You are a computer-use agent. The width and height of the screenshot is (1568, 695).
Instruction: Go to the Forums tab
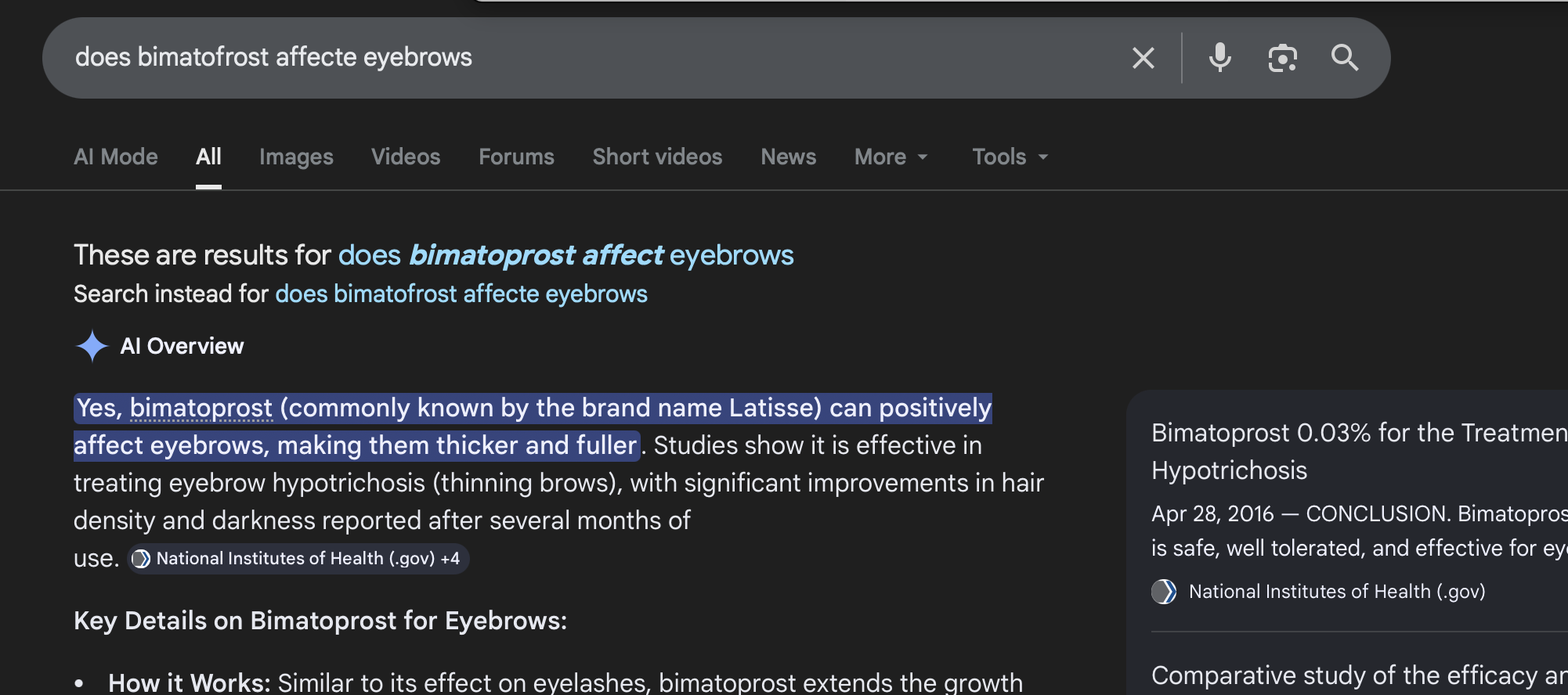tap(516, 157)
